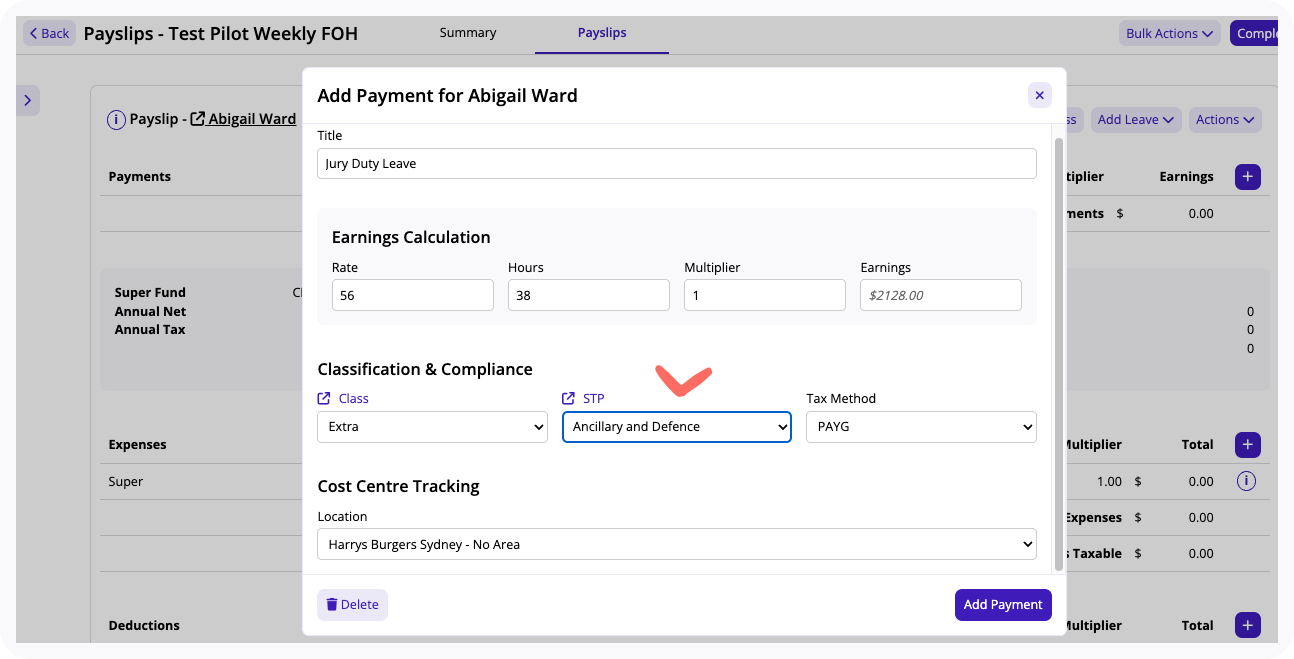Click the Classification & Compliance heading
1294x659 pixels.
point(425,369)
